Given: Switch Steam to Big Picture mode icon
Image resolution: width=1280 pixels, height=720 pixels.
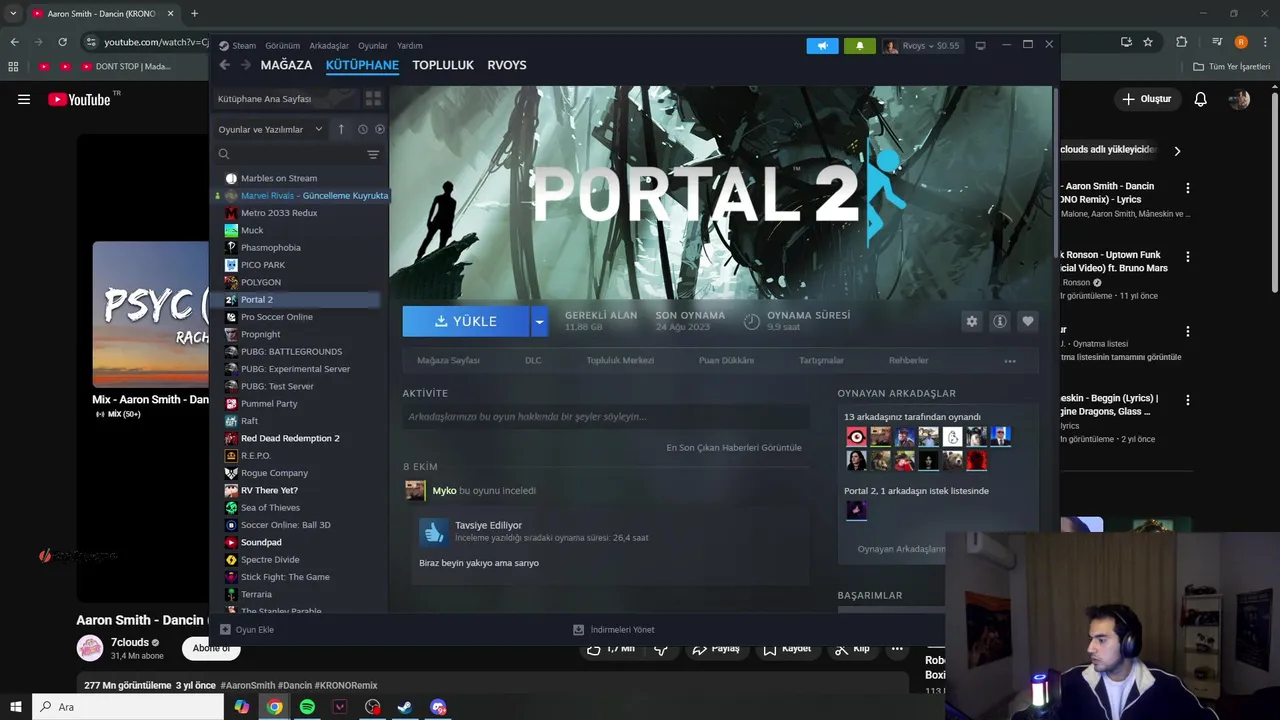Looking at the screenshot, I should (x=980, y=46).
